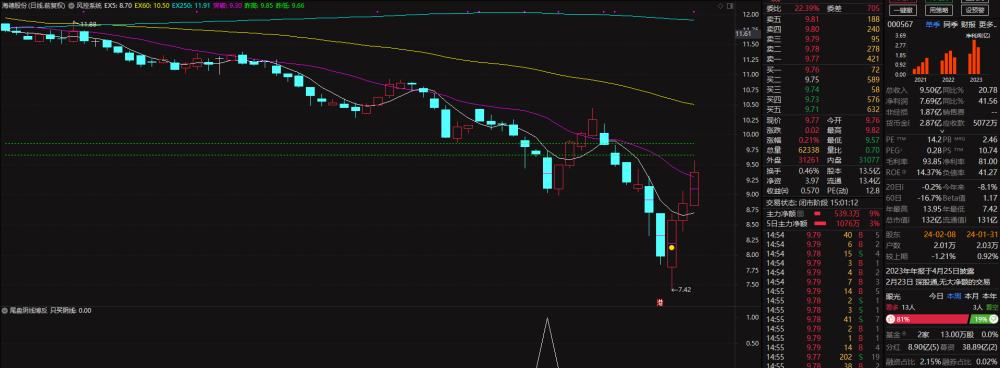Screen dimensions: 1000x368
Task: Select the 本月 period tab
Action: [x=971, y=296]
